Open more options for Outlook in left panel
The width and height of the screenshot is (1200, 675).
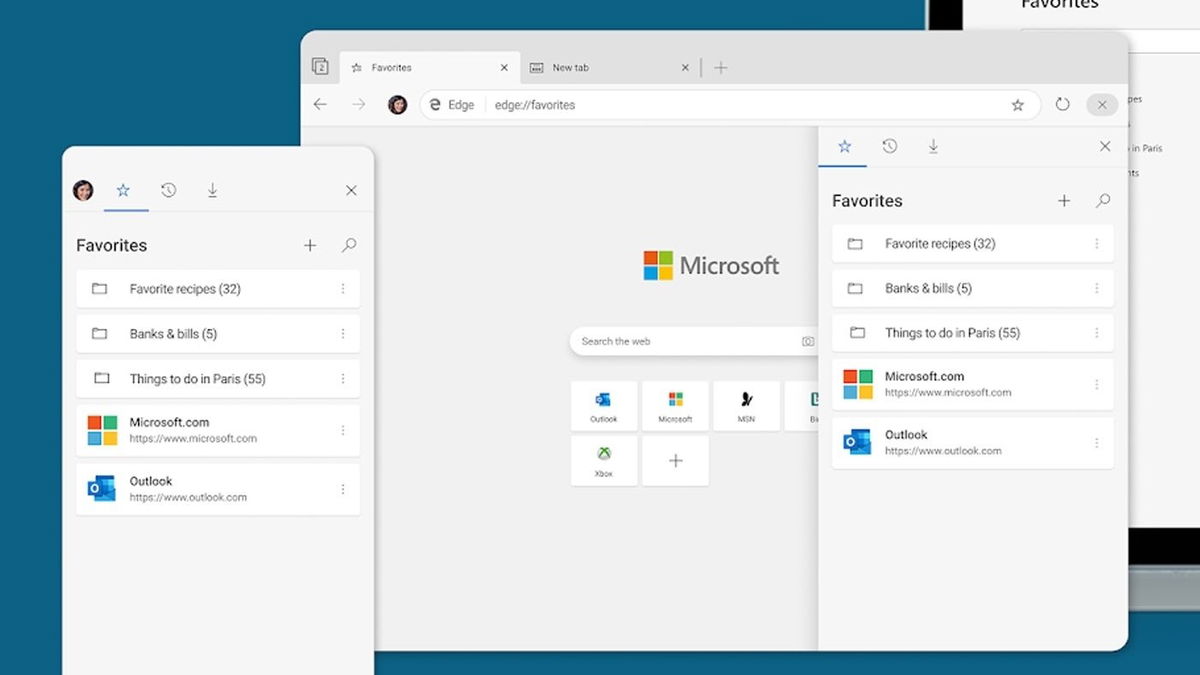(343, 489)
